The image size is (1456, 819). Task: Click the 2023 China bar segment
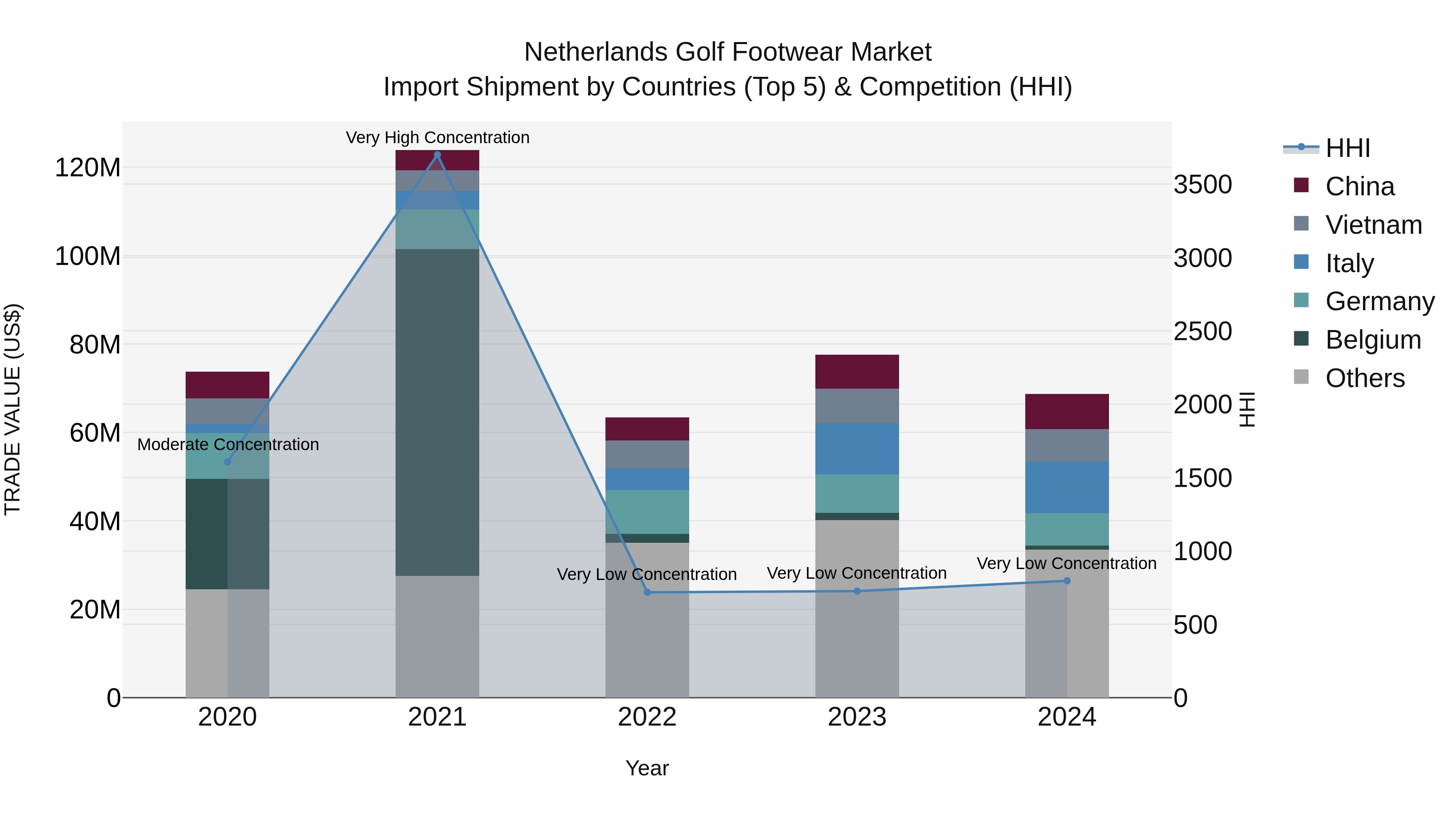tap(857, 371)
